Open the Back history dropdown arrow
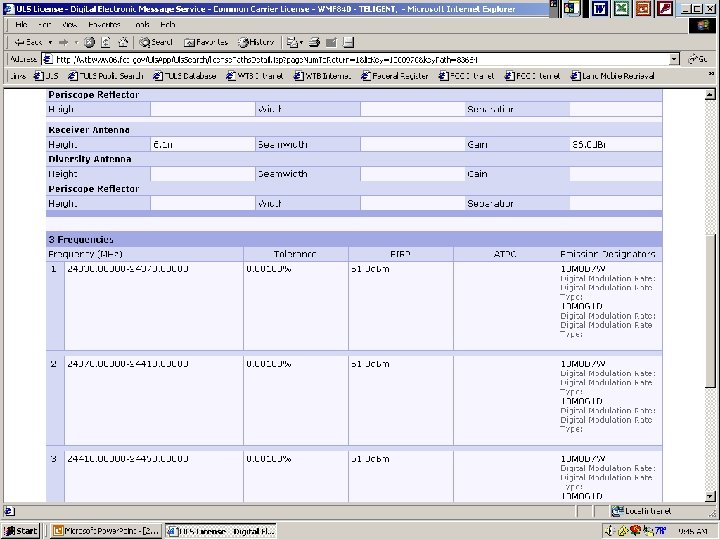 (x=50, y=42)
